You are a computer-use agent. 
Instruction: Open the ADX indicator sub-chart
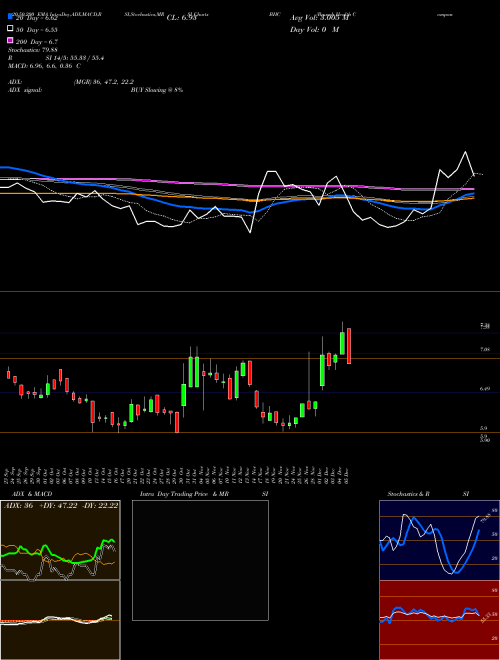click(x=60, y=540)
